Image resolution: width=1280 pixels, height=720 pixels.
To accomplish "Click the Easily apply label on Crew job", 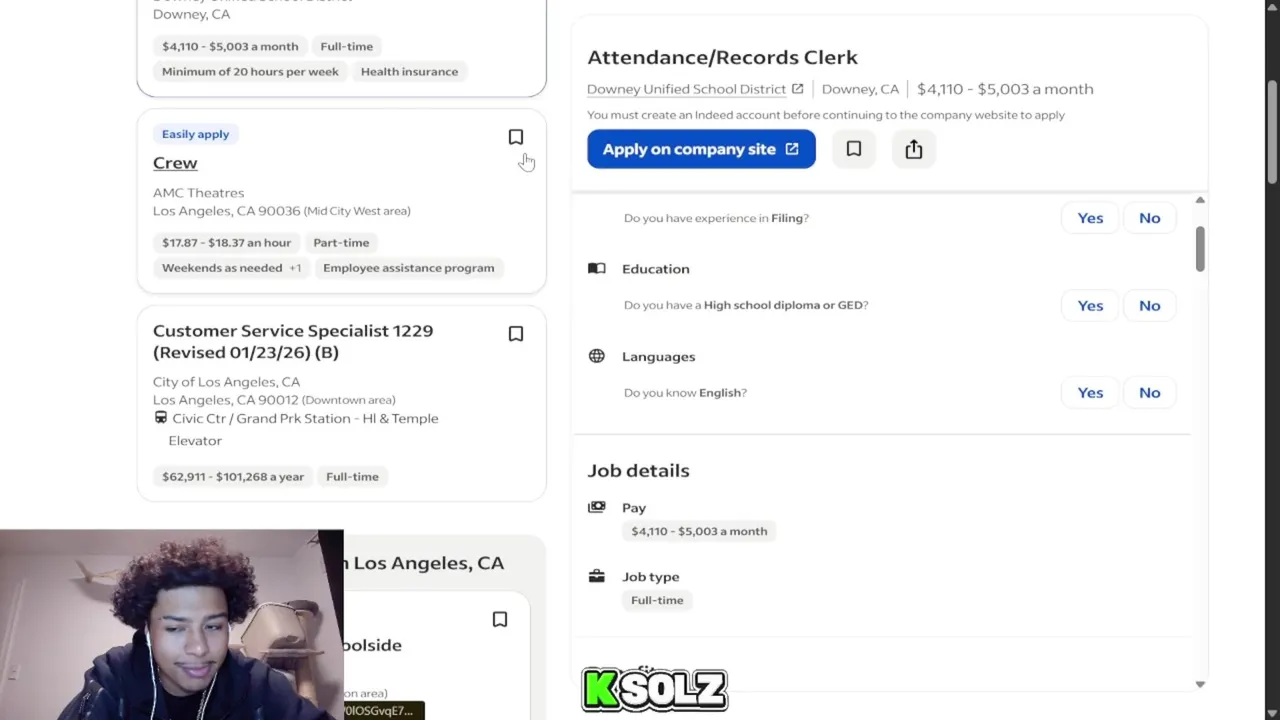I will pyautogui.click(x=195, y=134).
